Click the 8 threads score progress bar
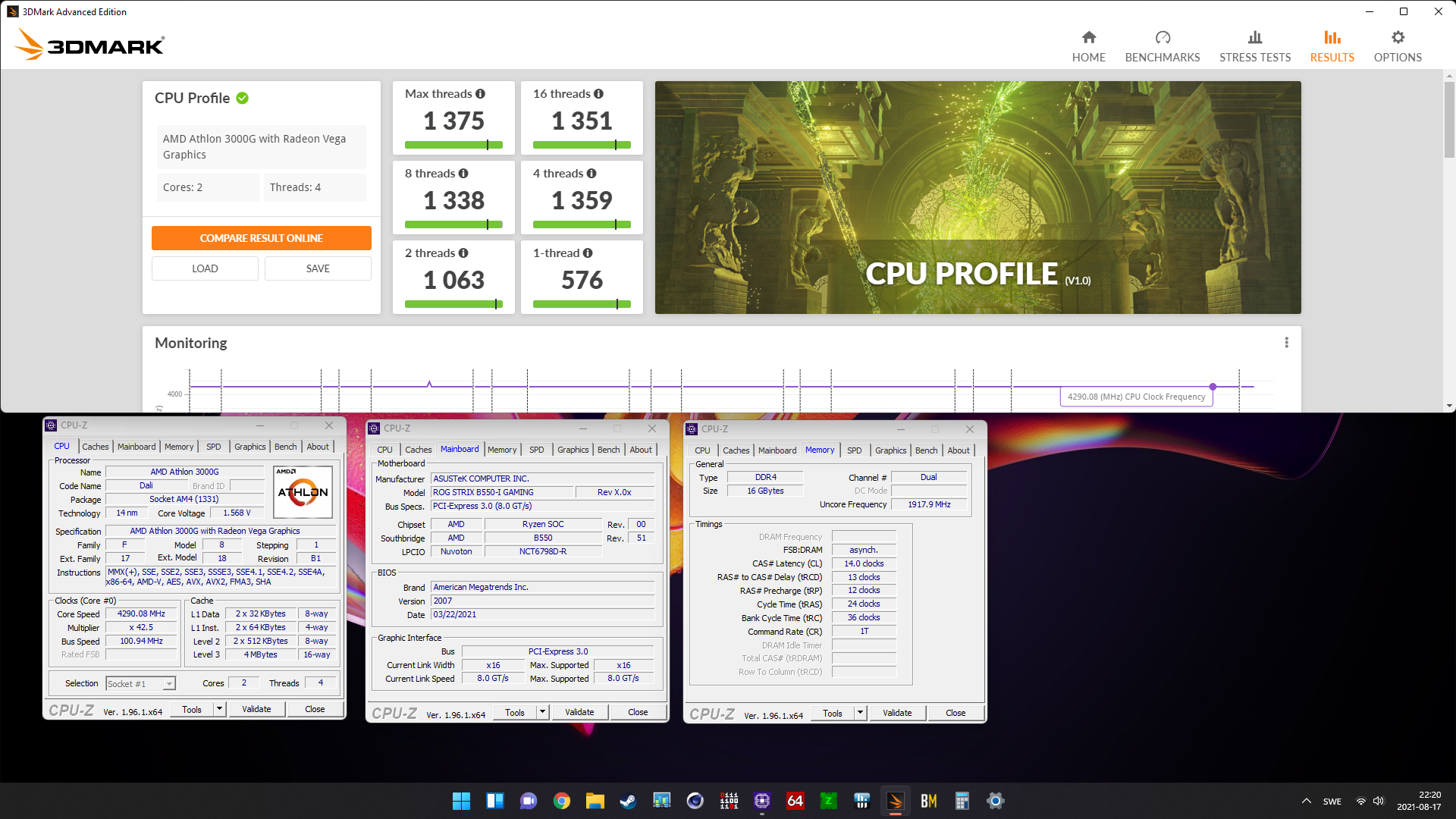Screen dimensions: 1456x819 (x=453, y=224)
